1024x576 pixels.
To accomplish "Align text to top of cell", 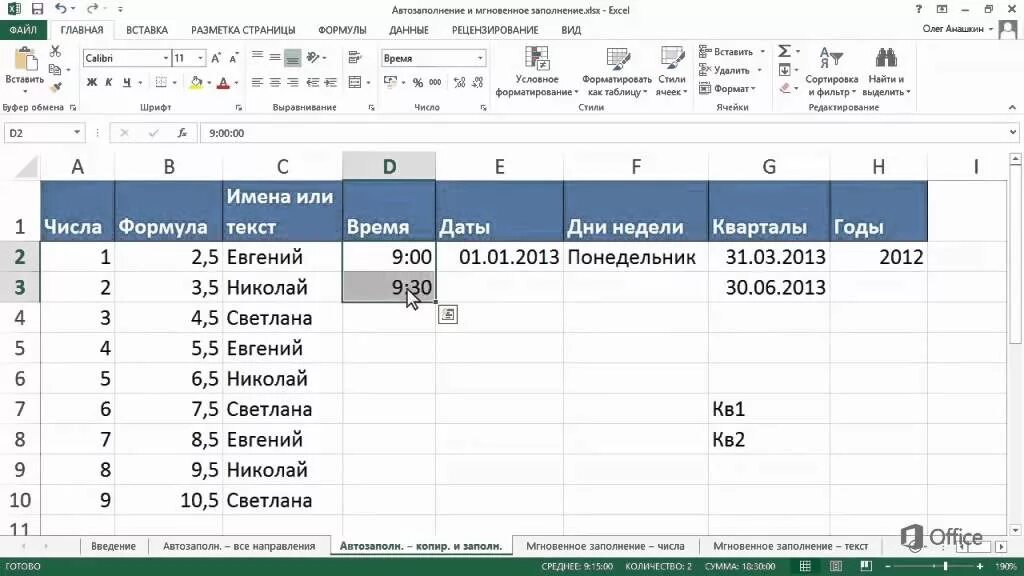I will (x=257, y=57).
